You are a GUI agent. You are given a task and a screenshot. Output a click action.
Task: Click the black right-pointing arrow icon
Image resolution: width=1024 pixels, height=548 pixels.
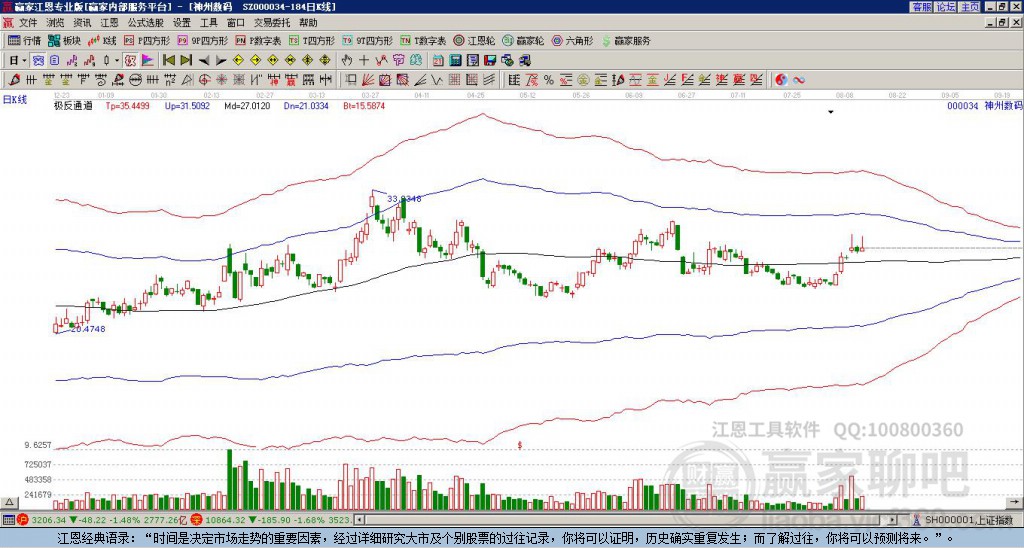[221, 61]
